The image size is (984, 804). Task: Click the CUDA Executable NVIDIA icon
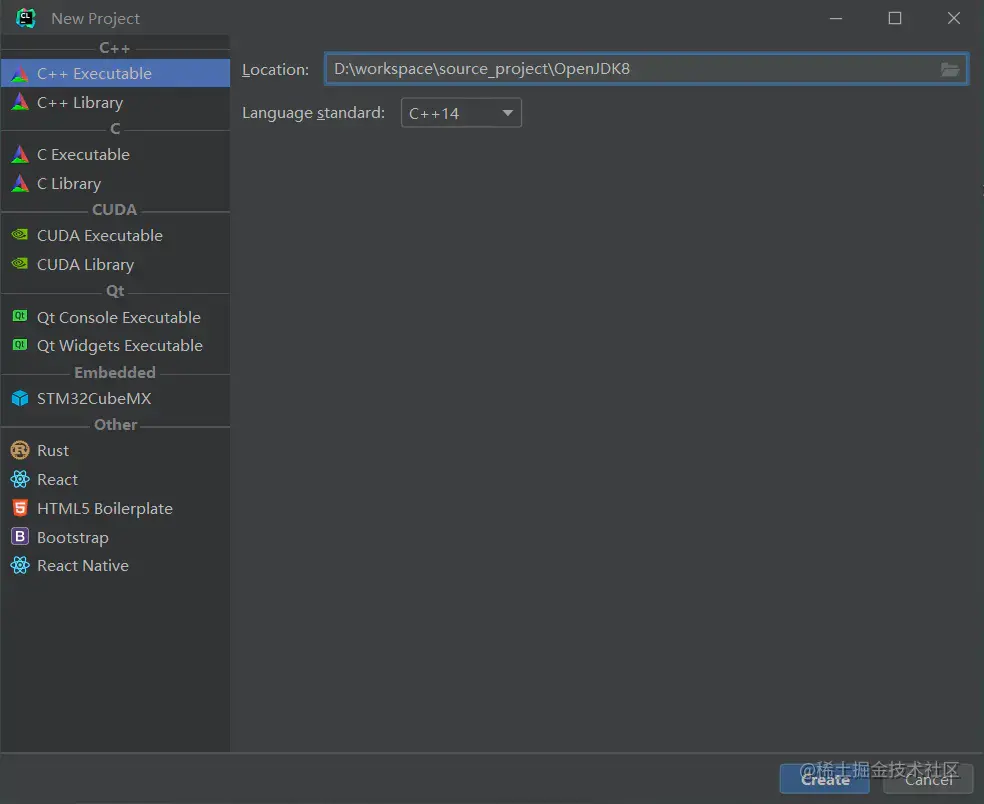[20, 235]
